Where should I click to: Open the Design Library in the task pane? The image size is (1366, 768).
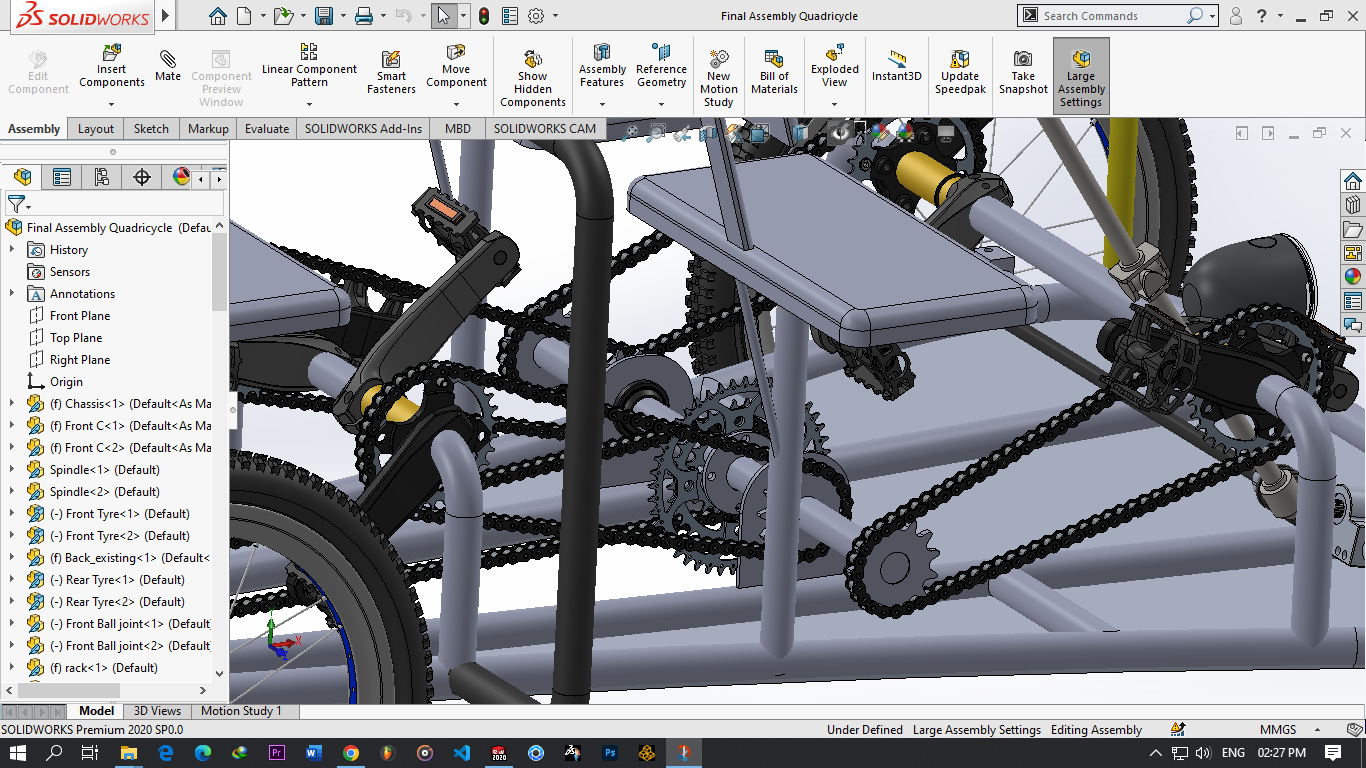[x=1353, y=204]
